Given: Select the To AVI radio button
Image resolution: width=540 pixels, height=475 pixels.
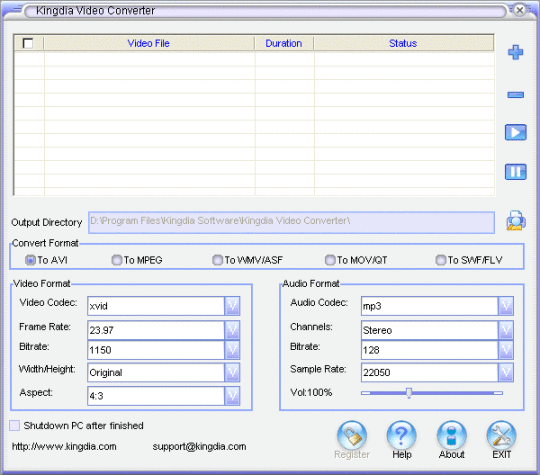Looking at the screenshot, I should pos(30,260).
